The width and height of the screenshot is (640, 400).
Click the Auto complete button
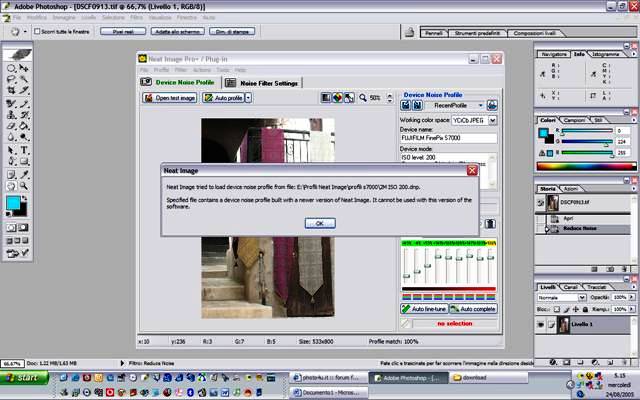click(x=476, y=309)
